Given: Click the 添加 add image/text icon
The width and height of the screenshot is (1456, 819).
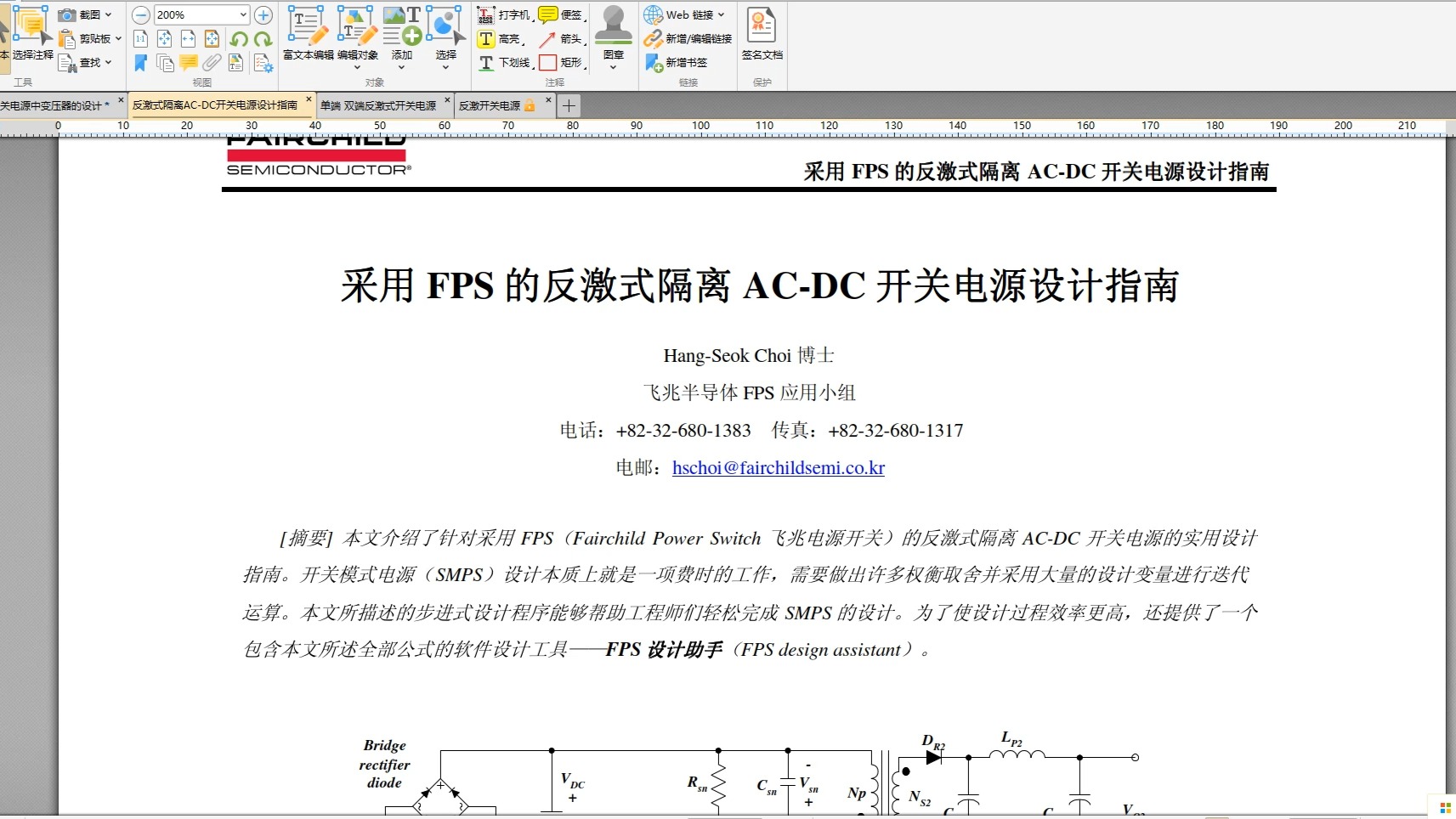Looking at the screenshot, I should pyautogui.click(x=402, y=27).
